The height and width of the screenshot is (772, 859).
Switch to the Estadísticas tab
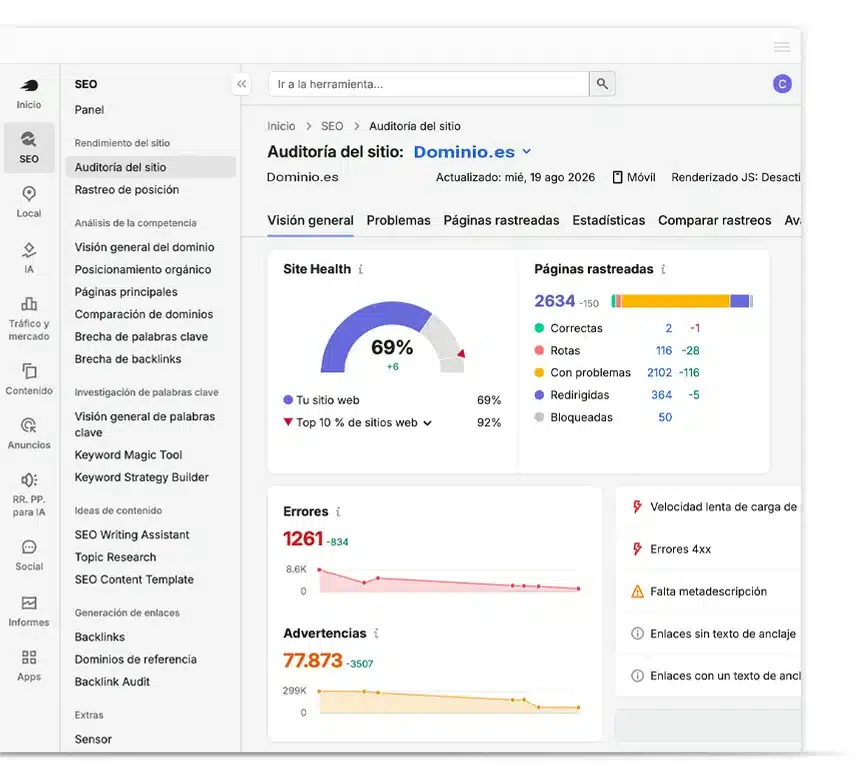coord(609,220)
